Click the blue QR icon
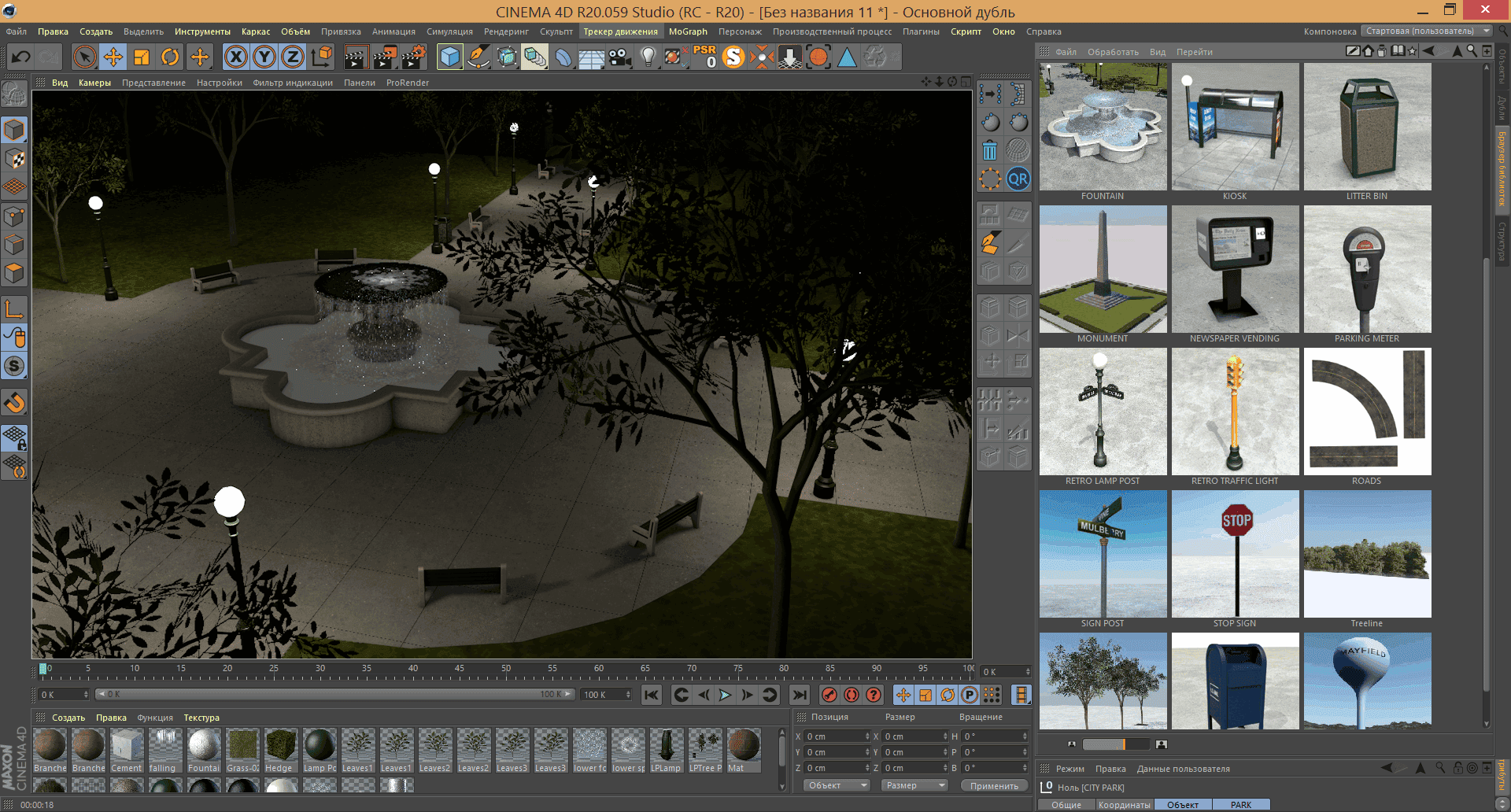1511x812 pixels. coord(1018,179)
